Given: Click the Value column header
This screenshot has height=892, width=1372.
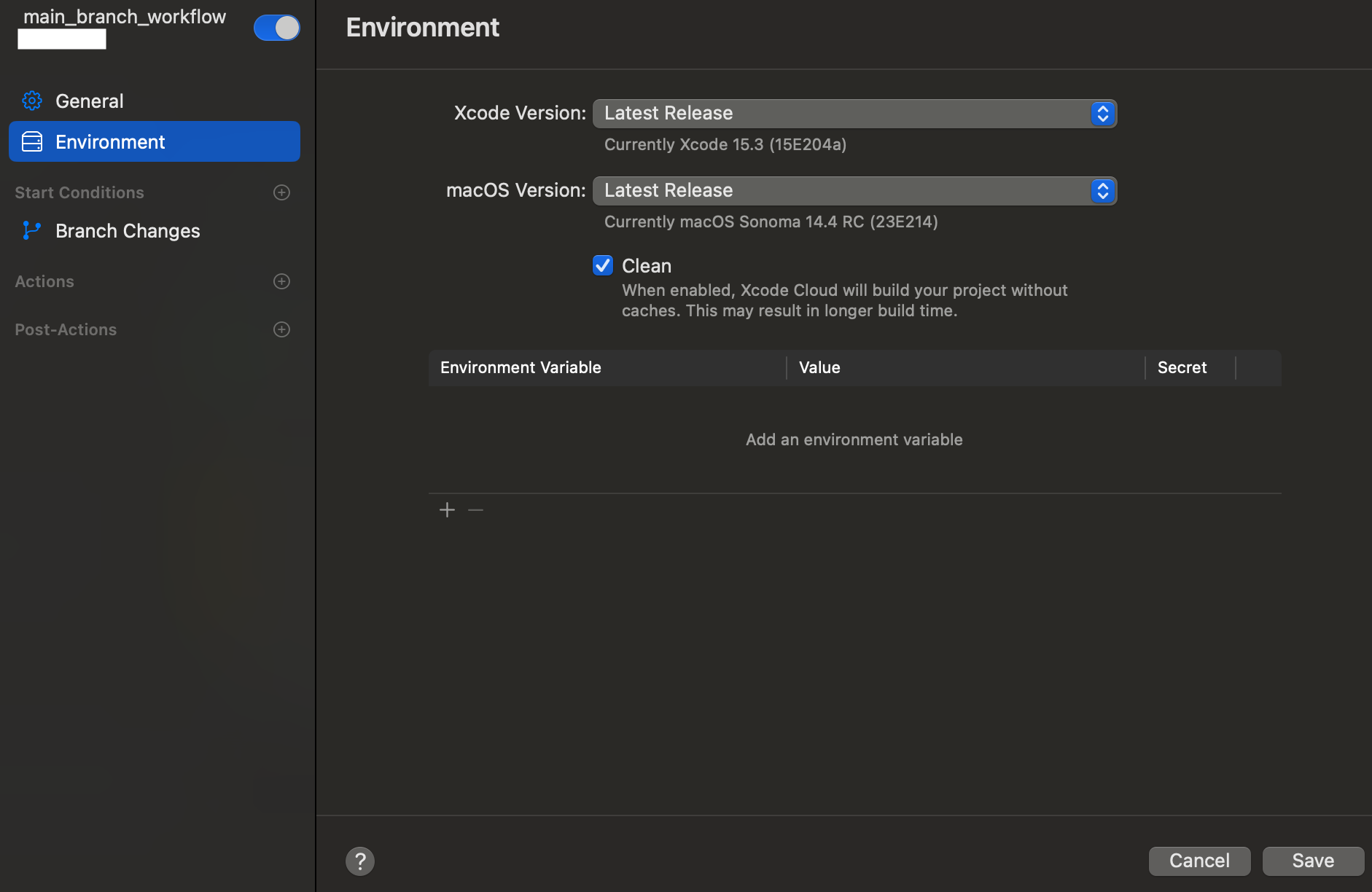Looking at the screenshot, I should coord(966,367).
